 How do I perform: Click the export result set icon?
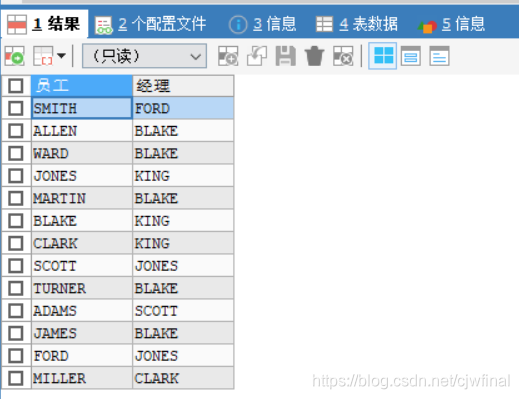[14, 56]
